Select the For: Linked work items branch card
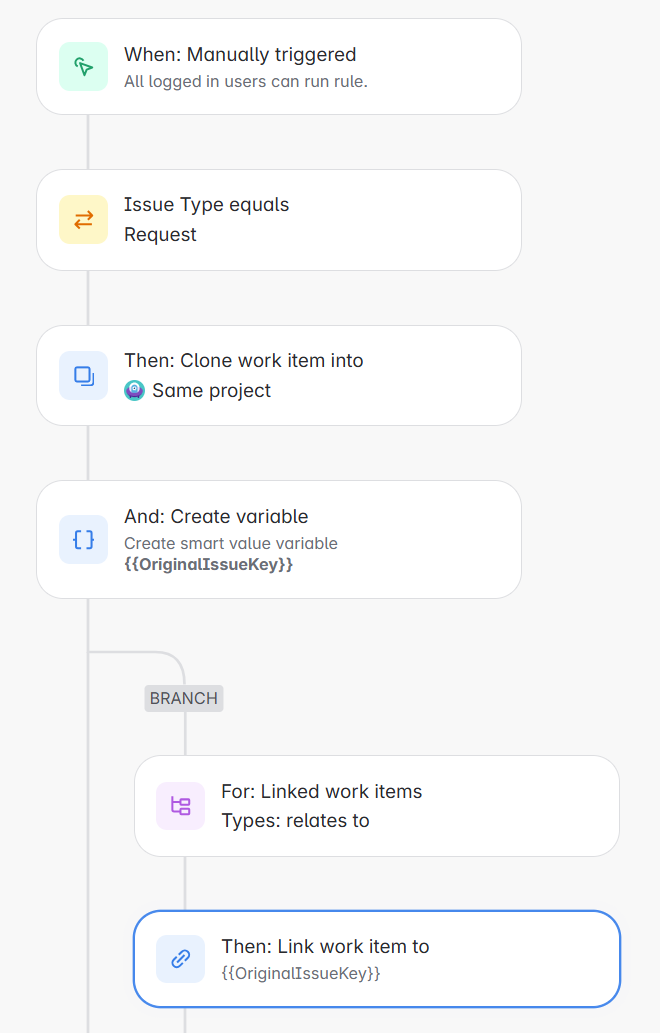 377,805
